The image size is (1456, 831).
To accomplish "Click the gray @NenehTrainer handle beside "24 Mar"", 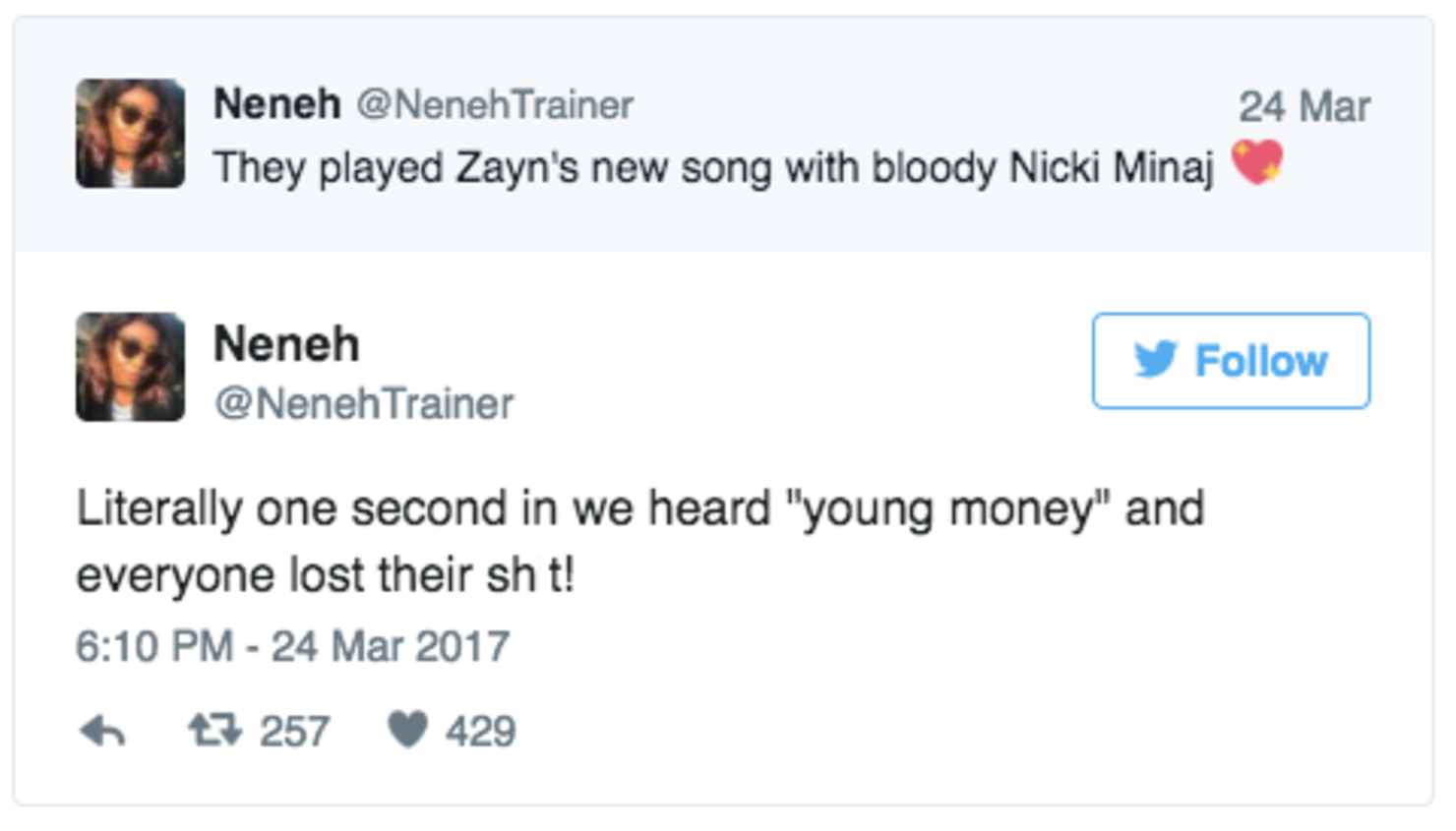I will (495, 105).
